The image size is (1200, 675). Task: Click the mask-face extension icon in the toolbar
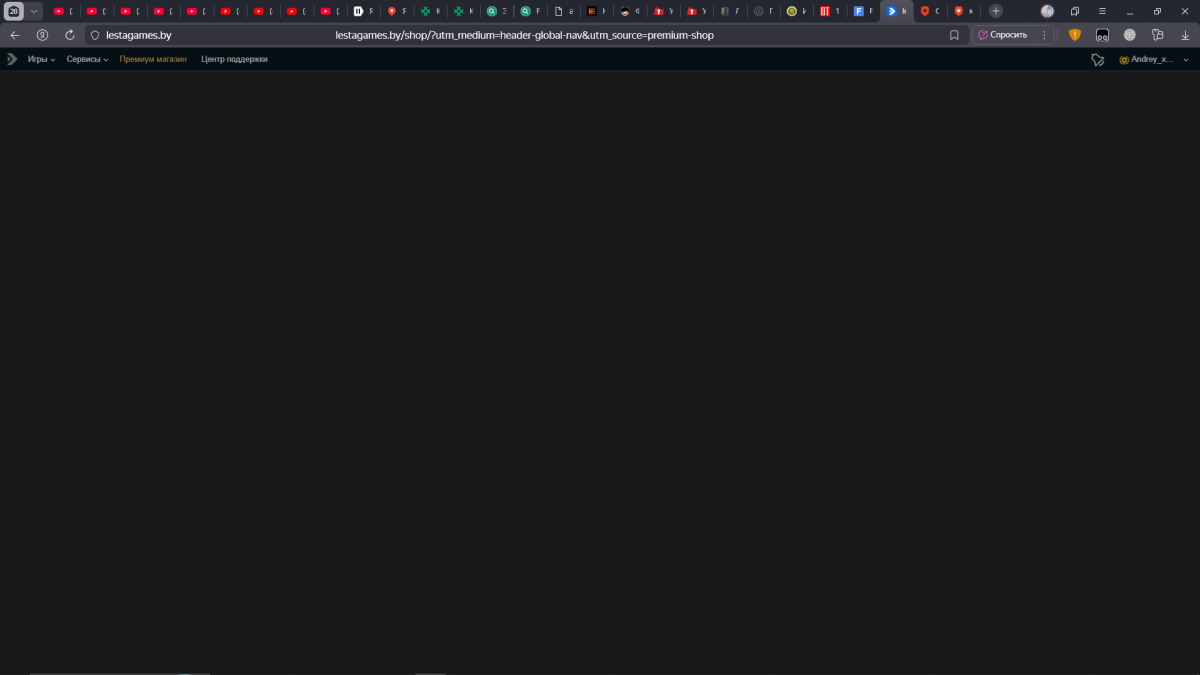(x=1102, y=34)
